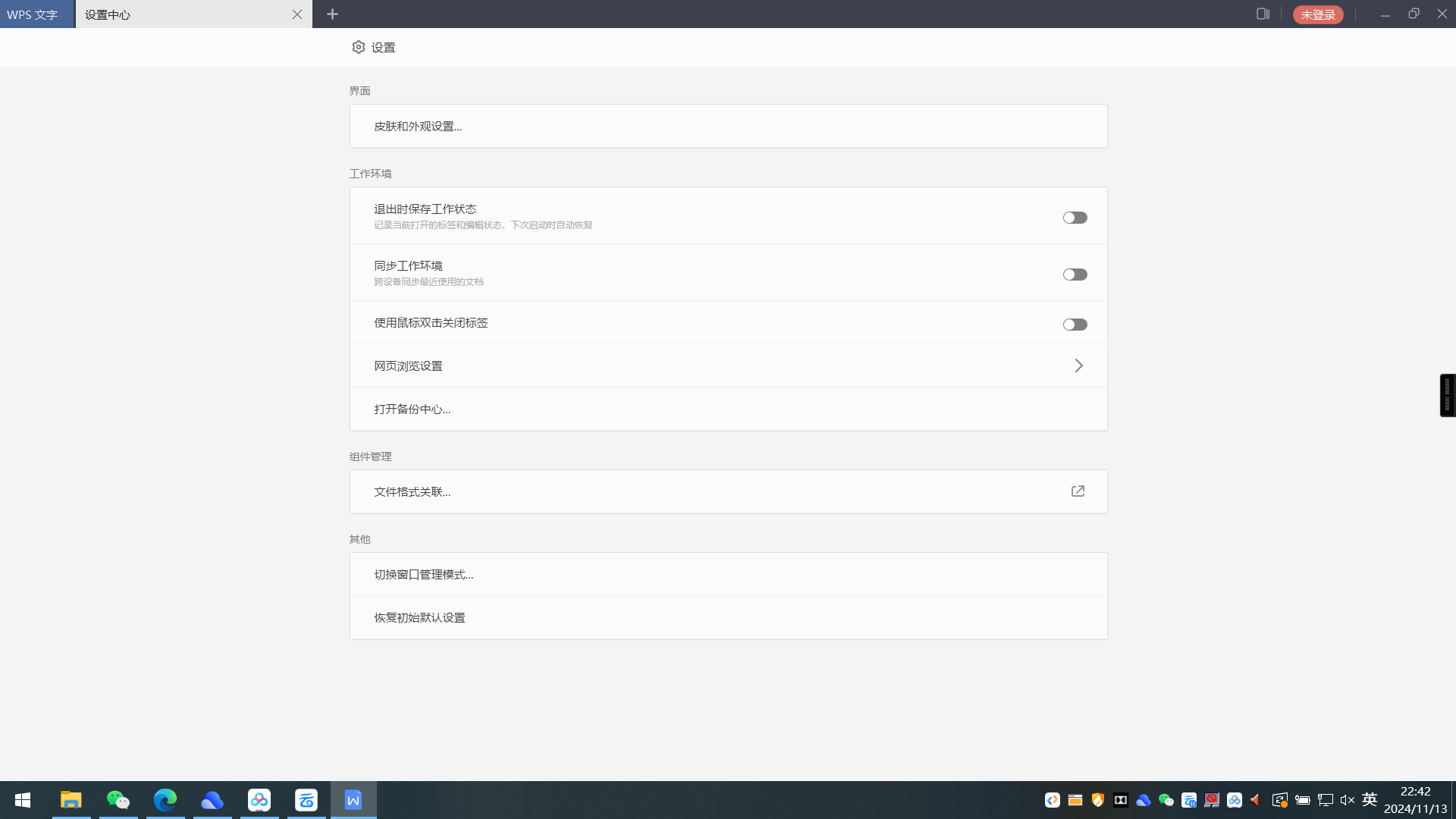The width and height of the screenshot is (1456, 819).
Task: Click the robot assistant icon in the title bar
Action: click(1261, 14)
